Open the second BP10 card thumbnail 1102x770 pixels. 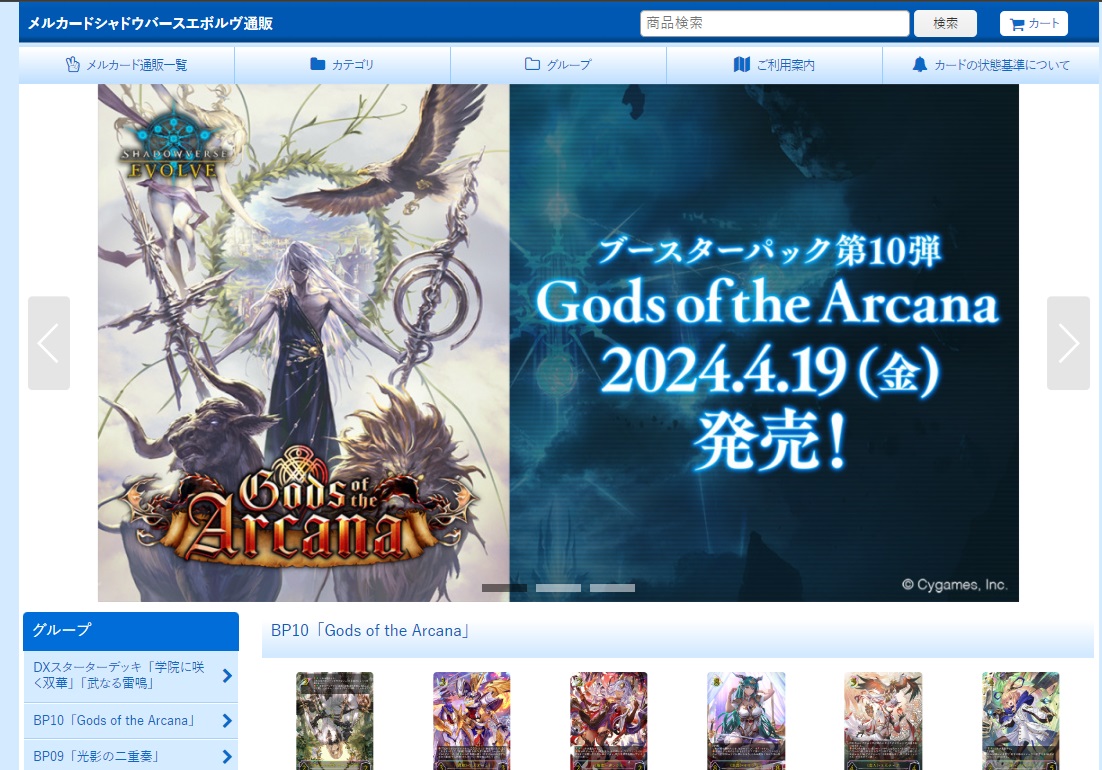pos(472,721)
